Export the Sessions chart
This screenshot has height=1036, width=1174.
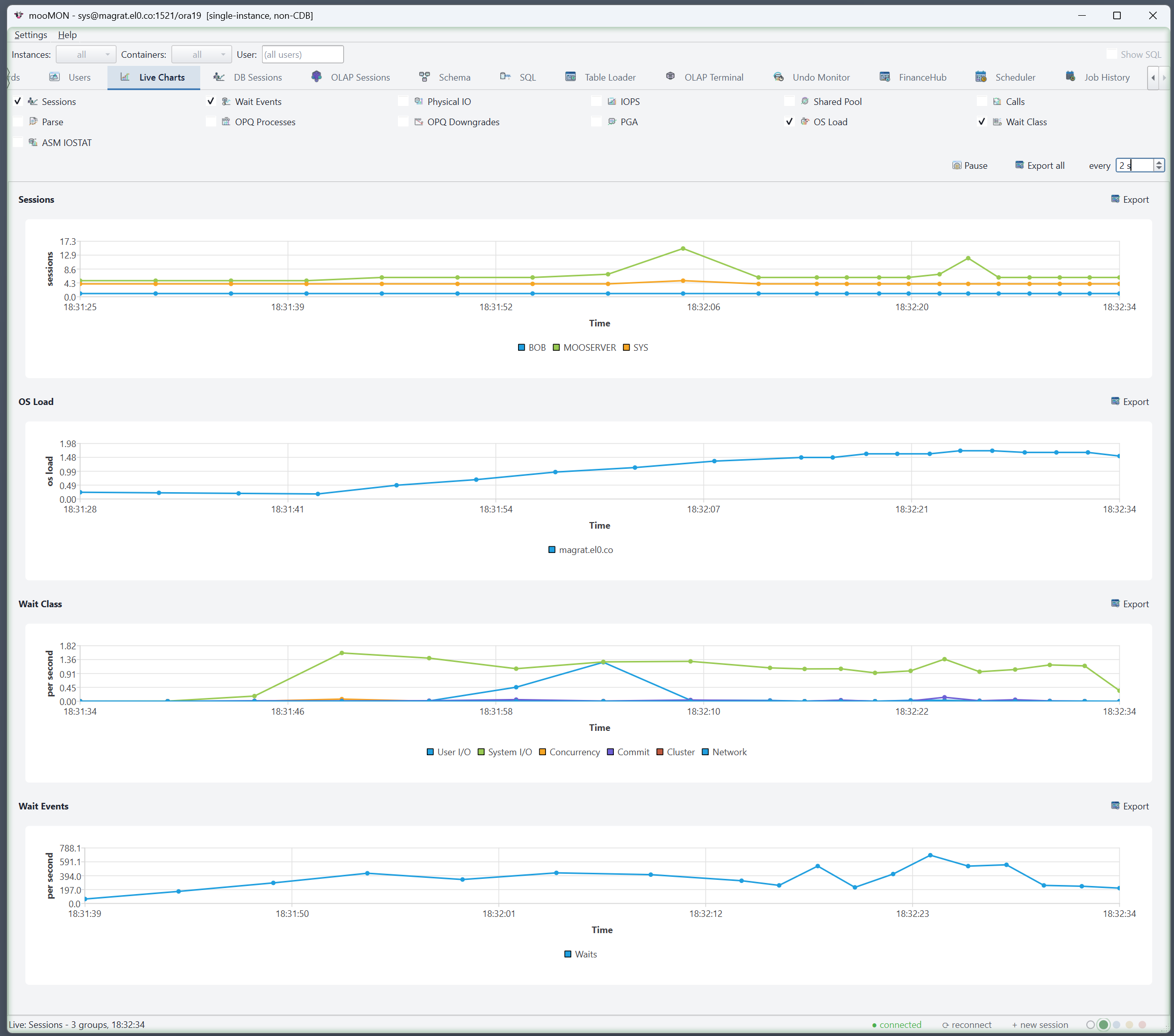click(1130, 199)
